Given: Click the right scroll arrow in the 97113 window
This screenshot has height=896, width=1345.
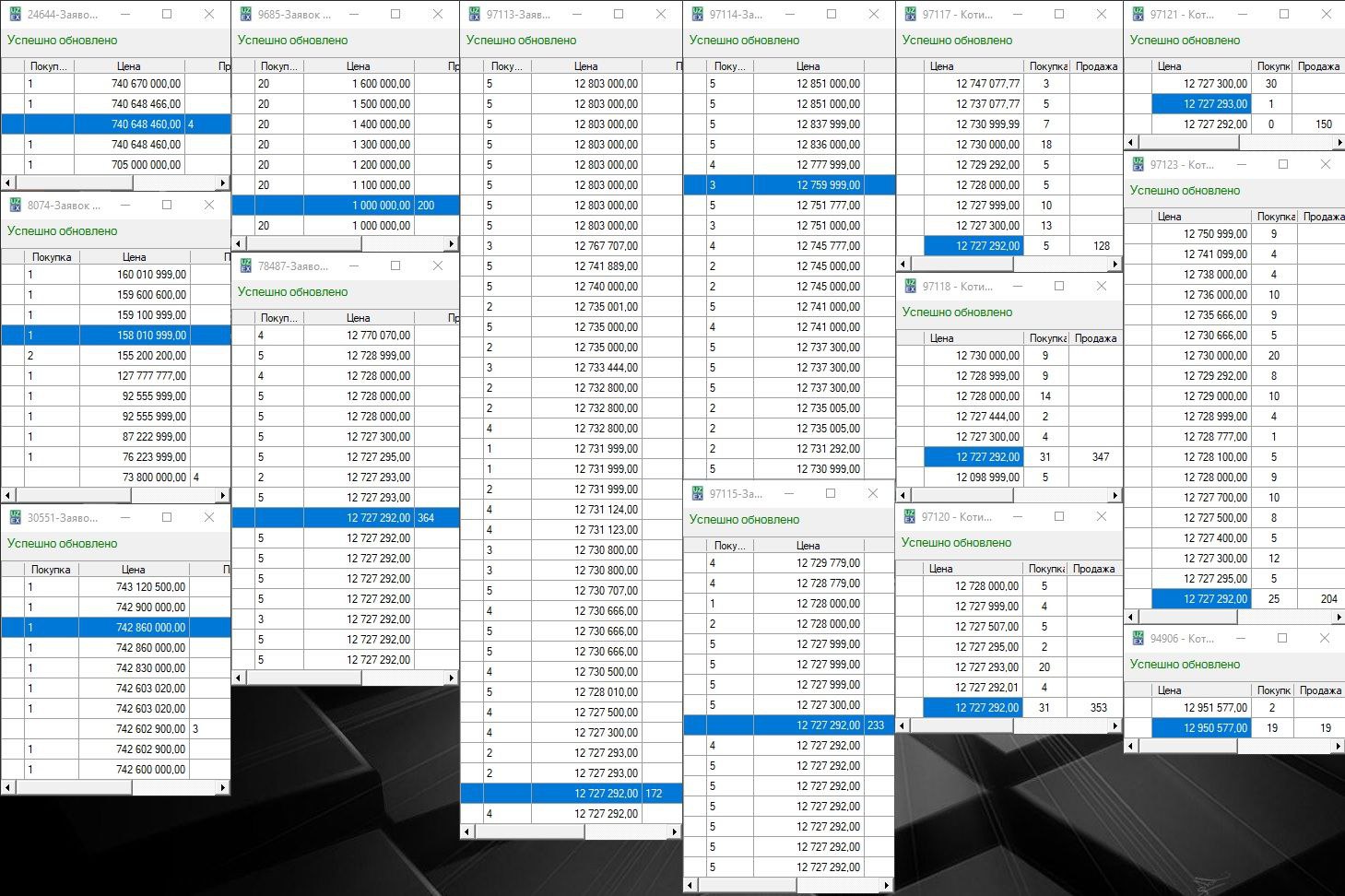Looking at the screenshot, I should coord(675,831).
